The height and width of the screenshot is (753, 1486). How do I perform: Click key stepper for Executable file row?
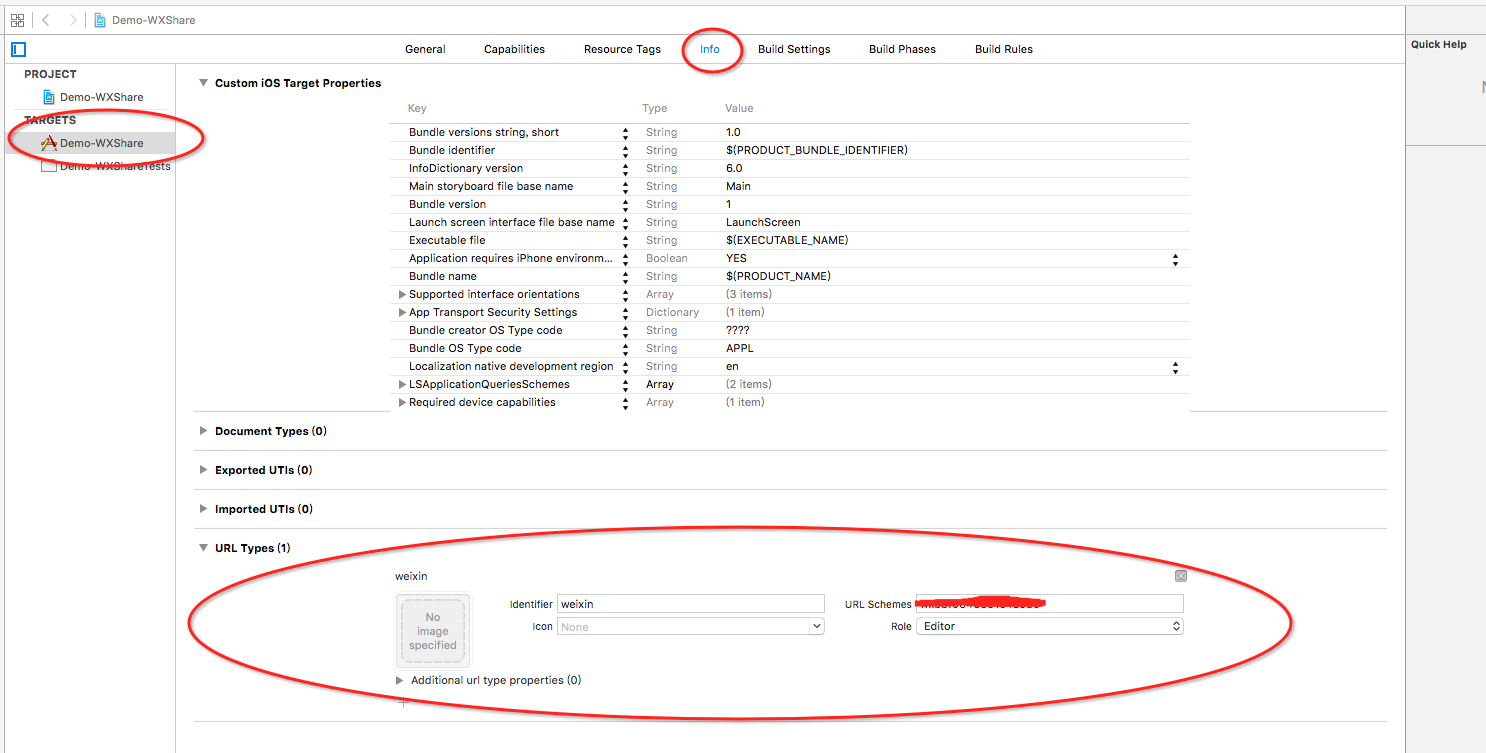tap(626, 240)
